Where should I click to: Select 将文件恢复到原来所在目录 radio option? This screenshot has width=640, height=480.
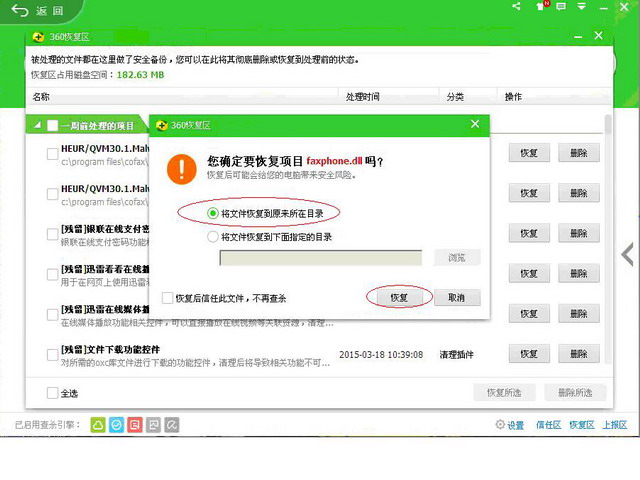click(x=213, y=213)
